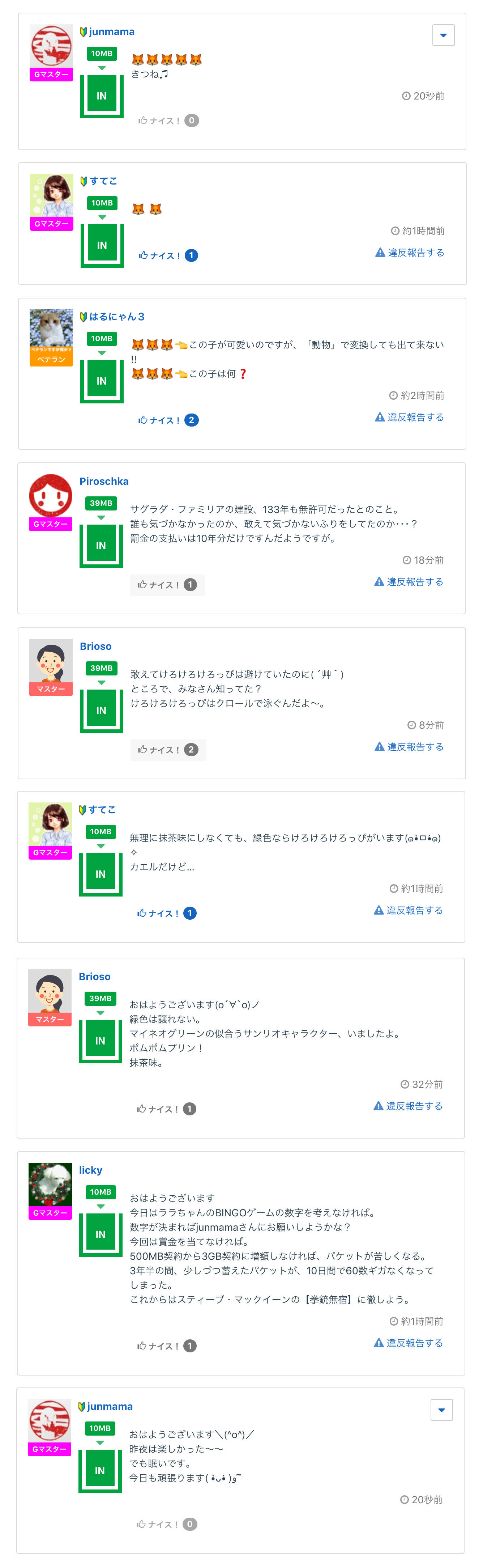Expand dropdown on junmama's good-morning post
The image size is (483, 1568).
click(441, 1410)
